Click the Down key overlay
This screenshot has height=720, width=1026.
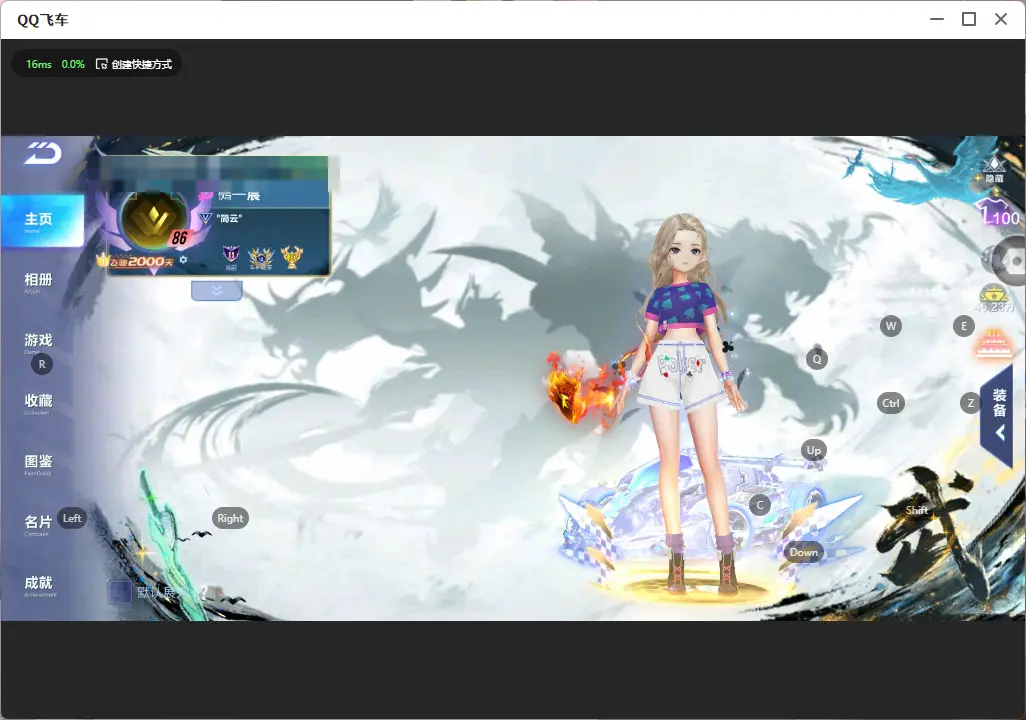(804, 552)
